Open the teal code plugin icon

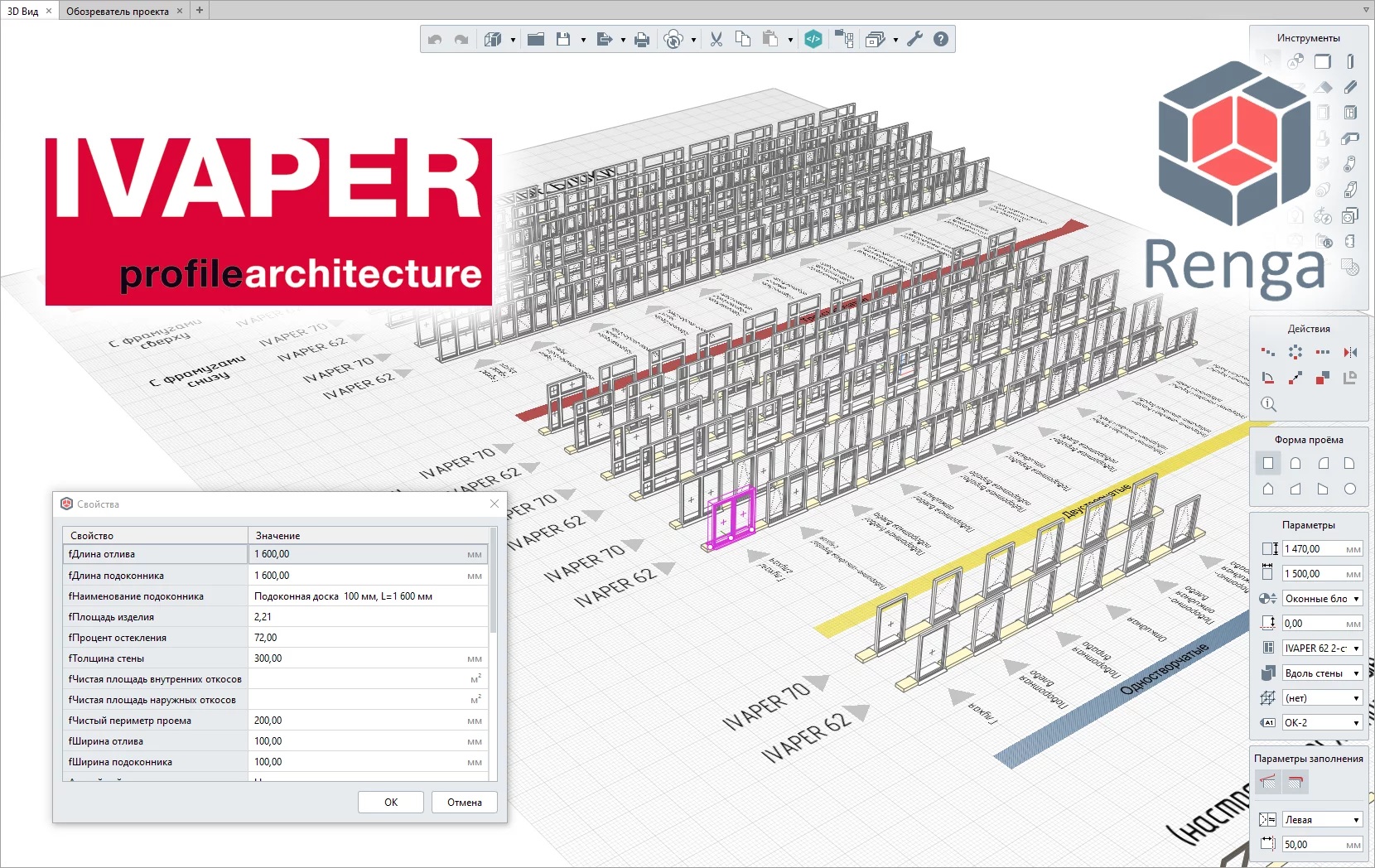[813, 39]
